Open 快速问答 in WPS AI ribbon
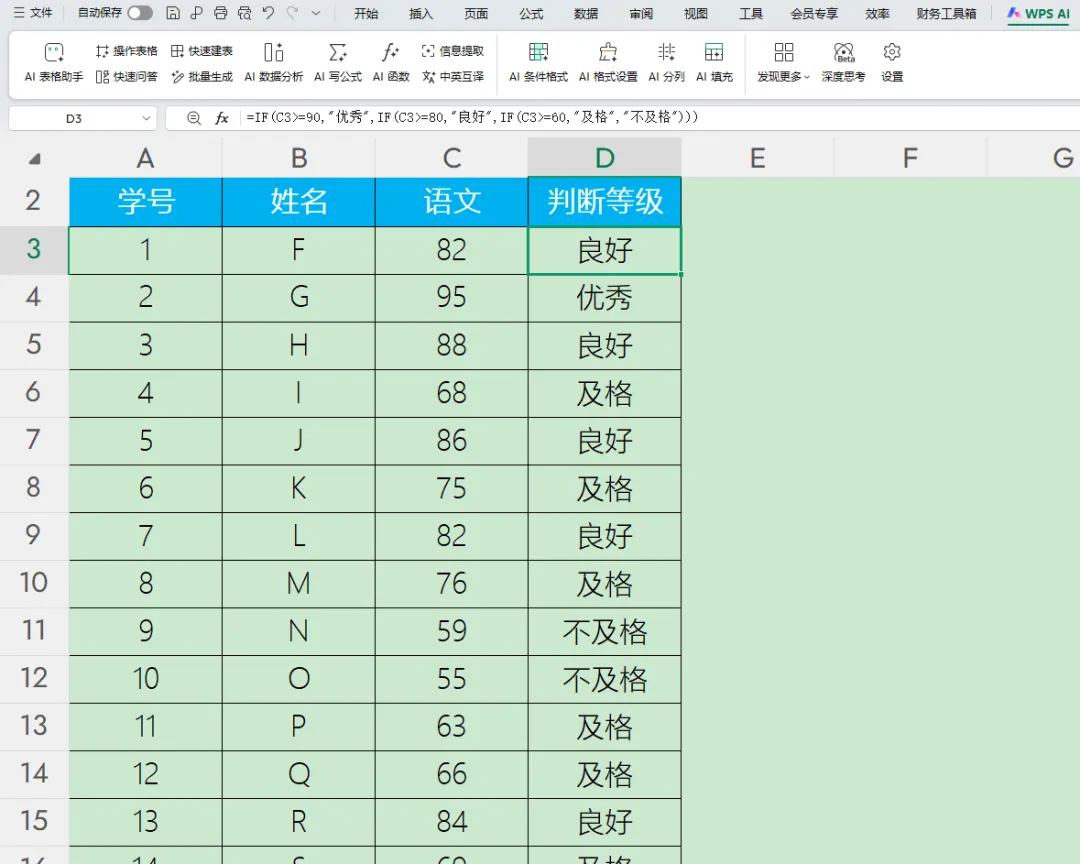1080x864 pixels. (x=126, y=76)
